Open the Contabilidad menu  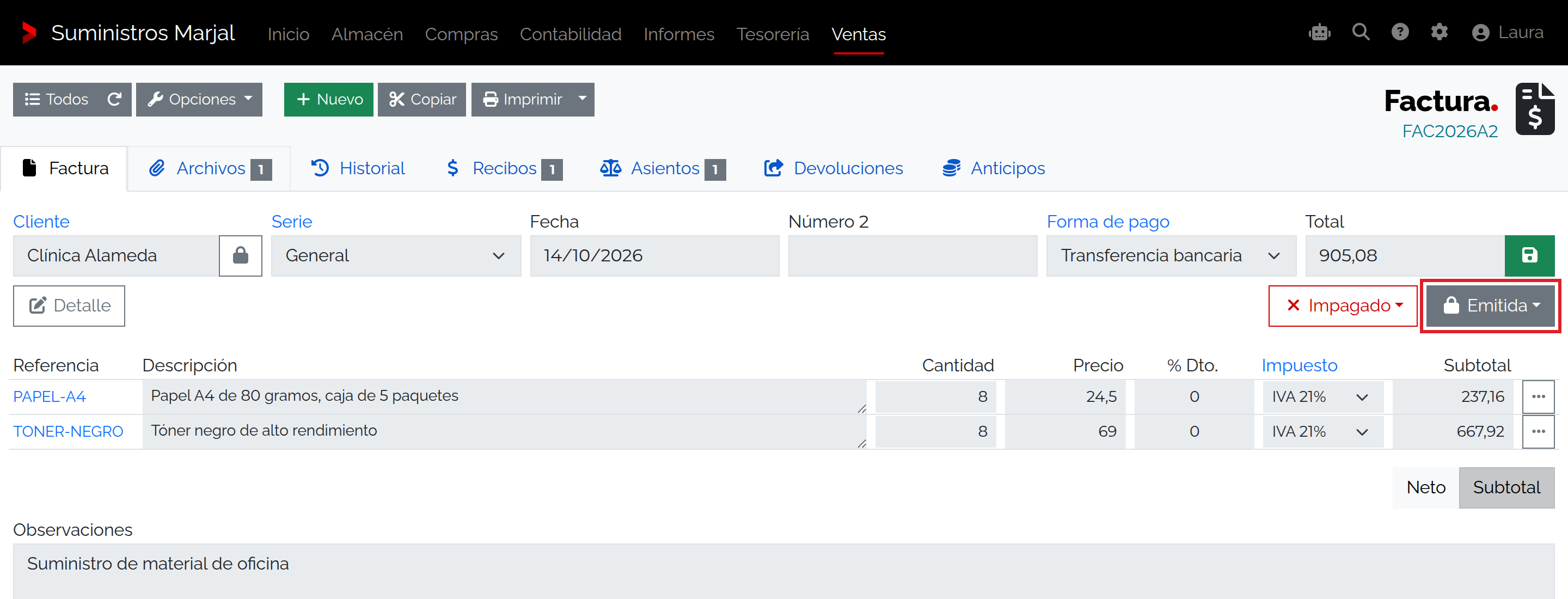[571, 34]
